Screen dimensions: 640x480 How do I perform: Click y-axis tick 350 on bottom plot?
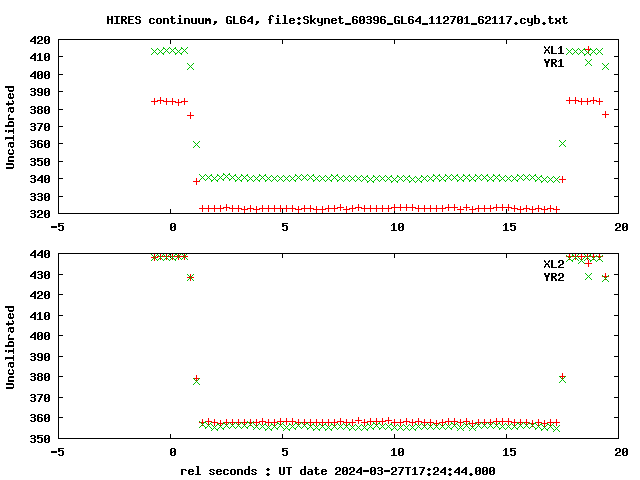40,439
